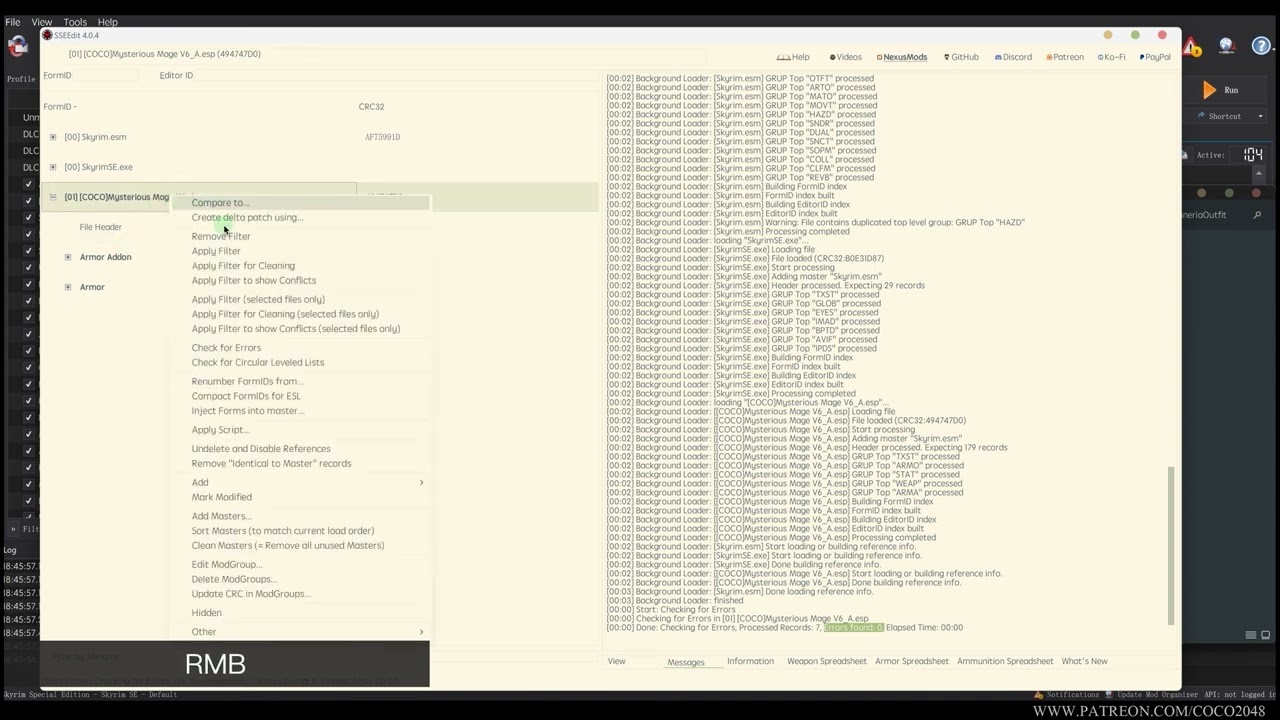
Task: Open the Discord link
Action: click(1013, 57)
